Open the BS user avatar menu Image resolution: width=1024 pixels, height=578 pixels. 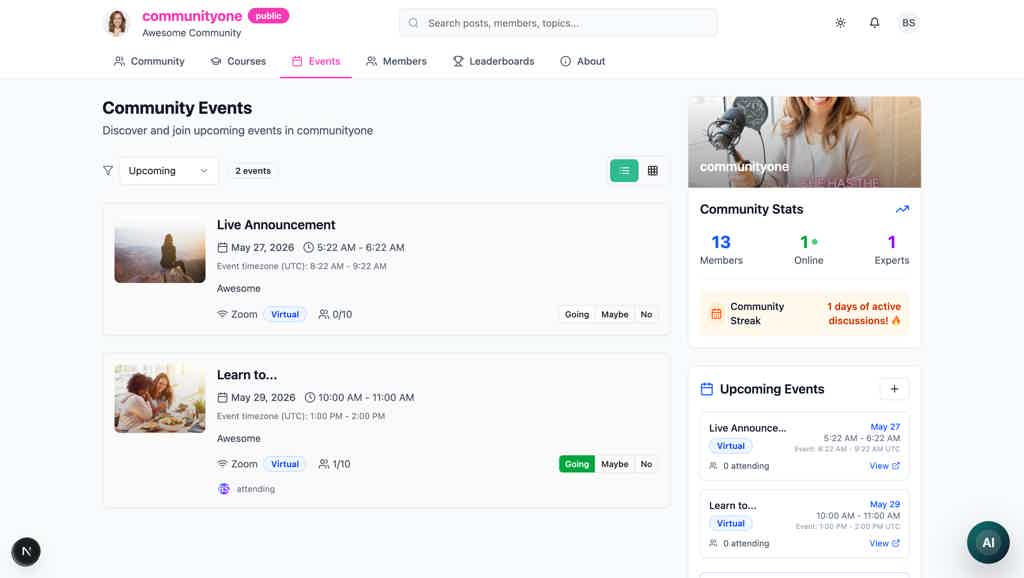(x=908, y=23)
